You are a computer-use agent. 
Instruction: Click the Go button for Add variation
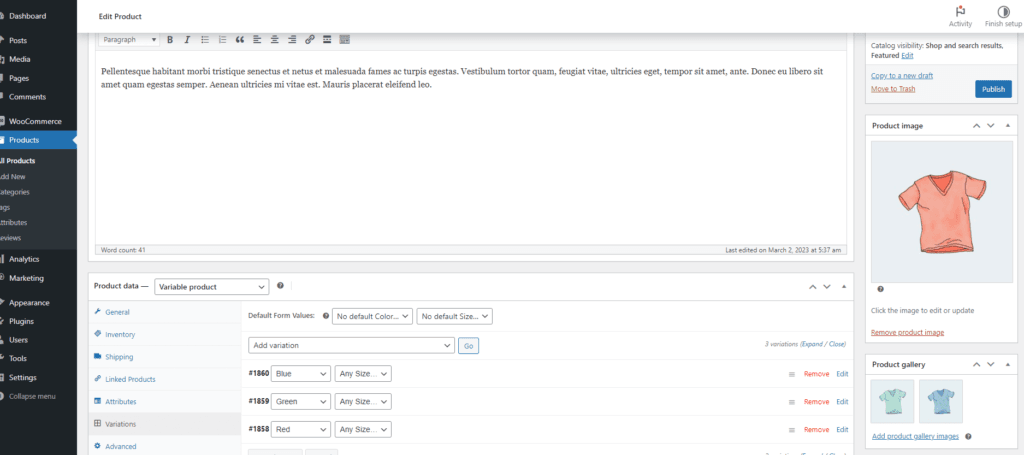[468, 345]
